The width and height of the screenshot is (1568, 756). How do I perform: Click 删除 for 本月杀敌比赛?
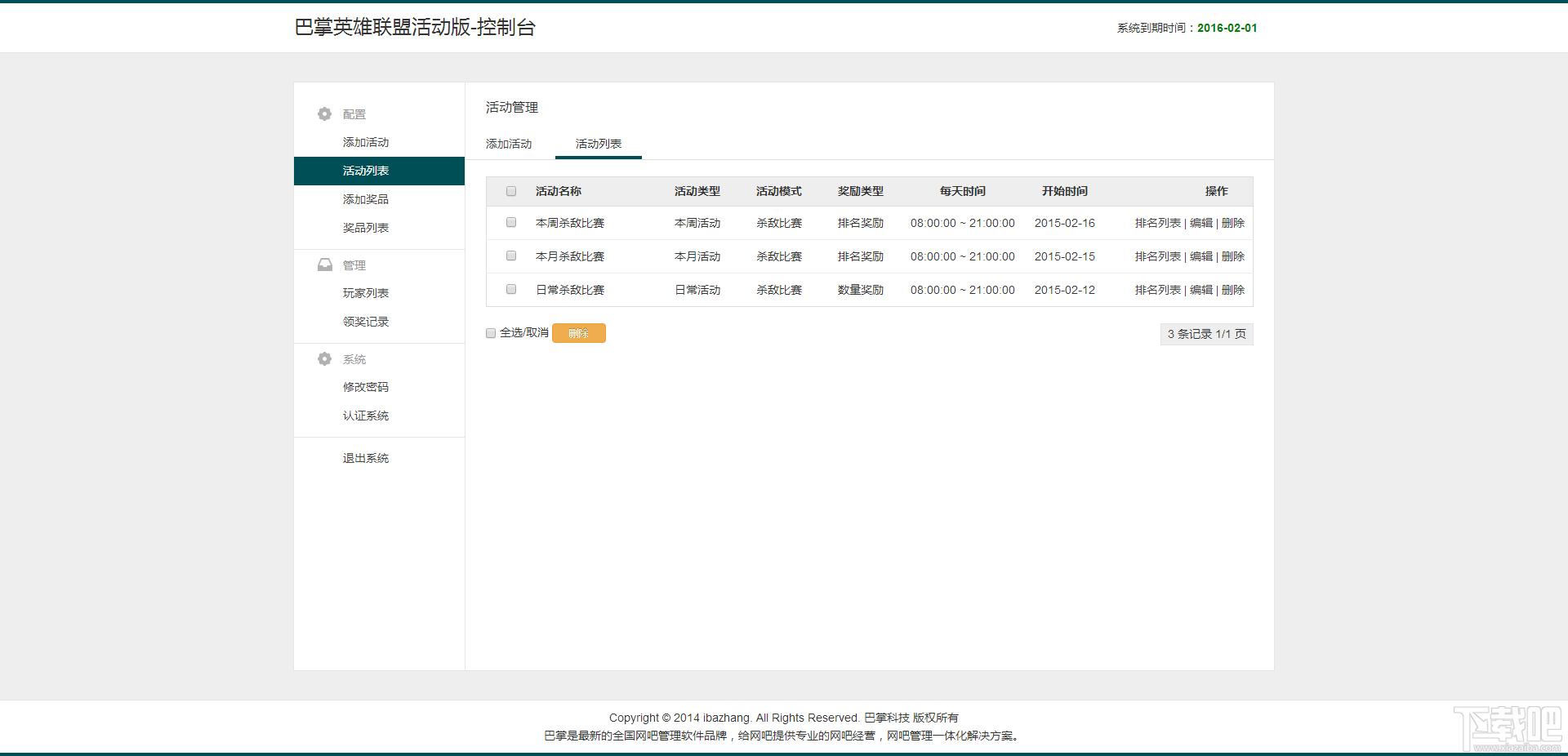[x=1233, y=256]
